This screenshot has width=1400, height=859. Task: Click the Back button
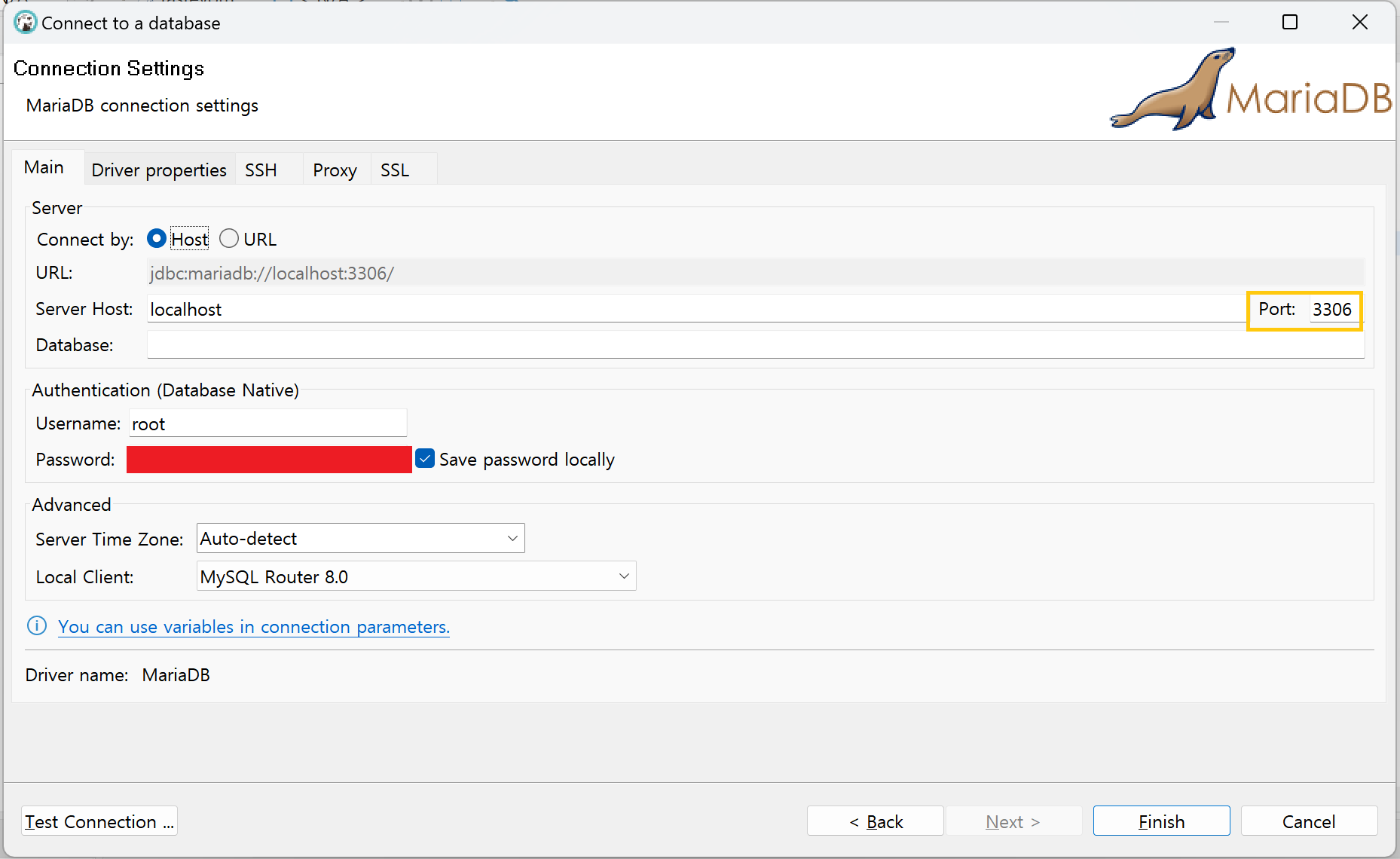(x=876, y=821)
